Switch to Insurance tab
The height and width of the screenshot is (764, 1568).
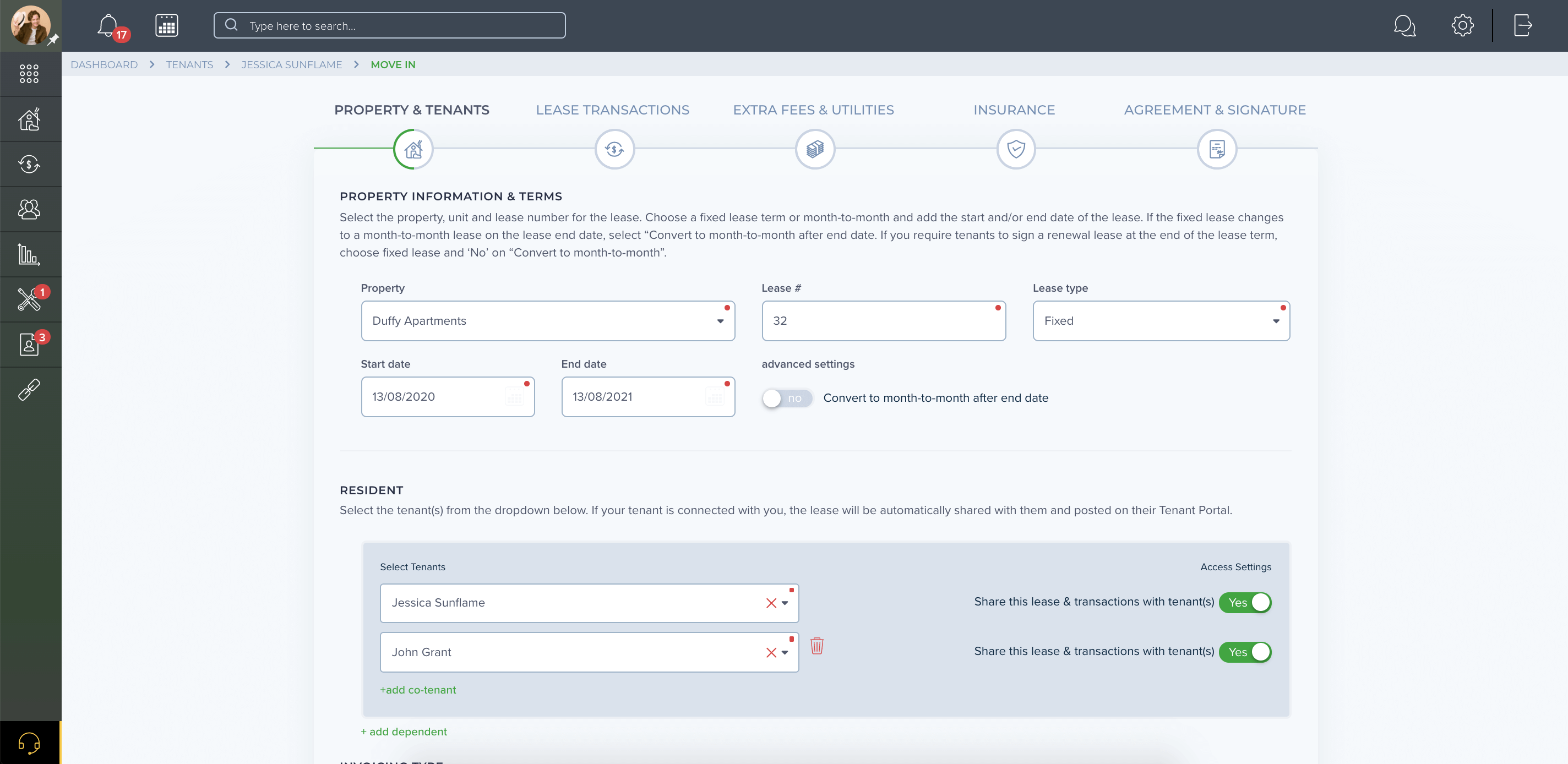coord(1014,110)
